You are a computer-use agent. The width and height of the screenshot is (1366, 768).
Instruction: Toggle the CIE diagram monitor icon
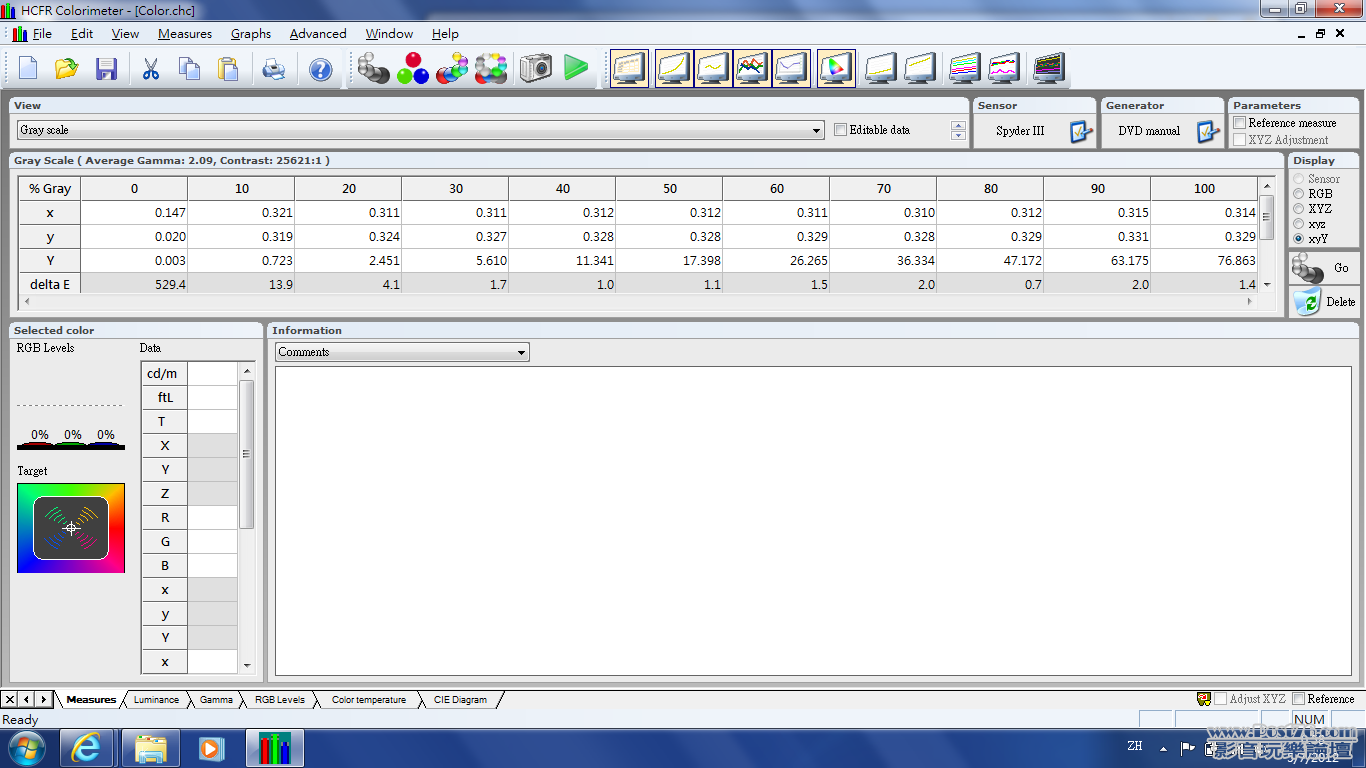[x=836, y=69]
